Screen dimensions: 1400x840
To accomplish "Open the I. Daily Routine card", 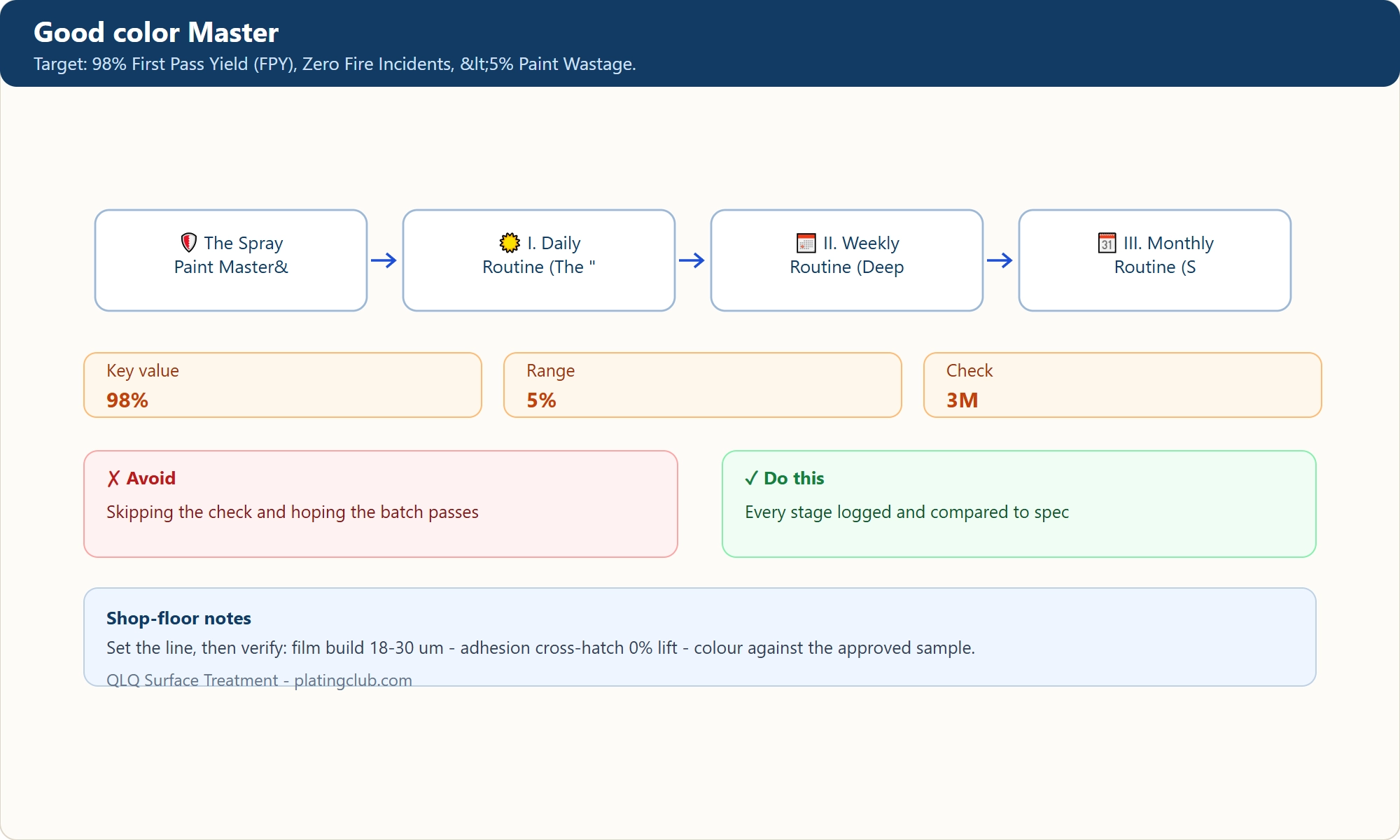I will pos(539,260).
